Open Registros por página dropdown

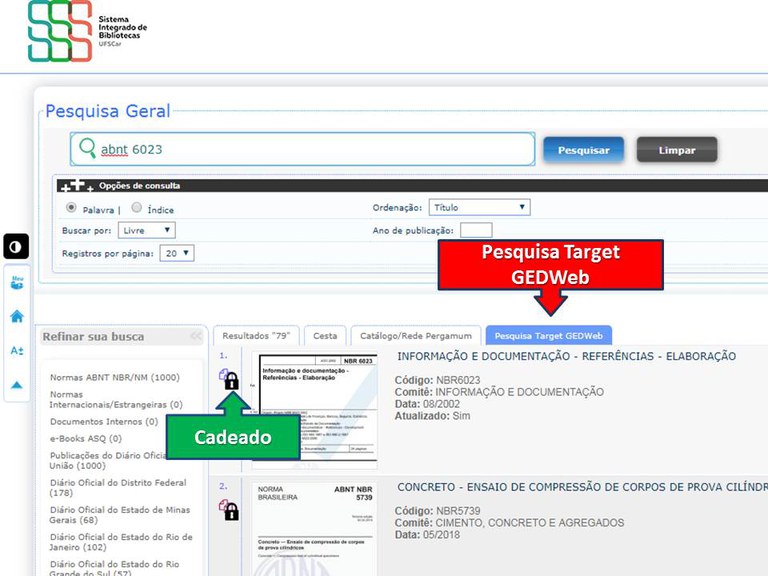(x=177, y=253)
